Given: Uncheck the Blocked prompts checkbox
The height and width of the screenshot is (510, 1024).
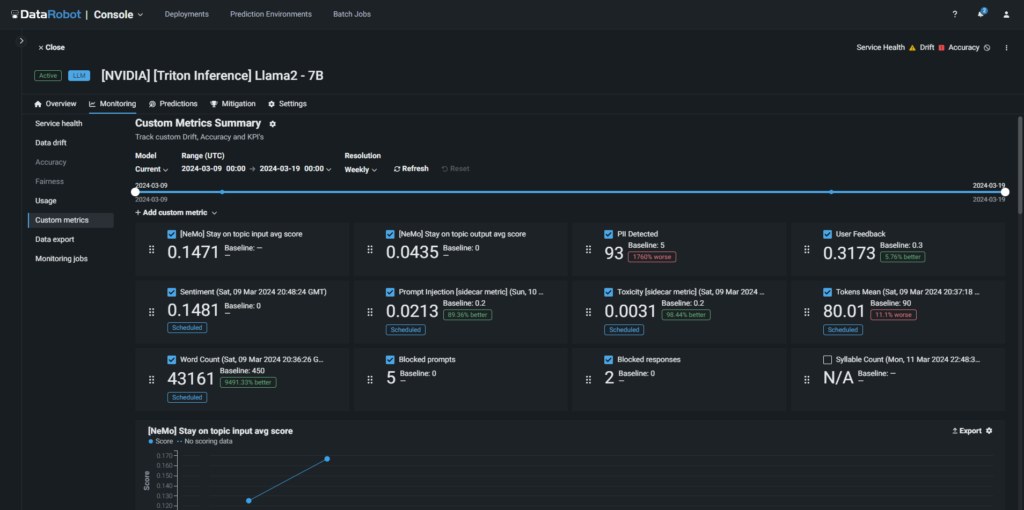Looking at the screenshot, I should point(390,359).
